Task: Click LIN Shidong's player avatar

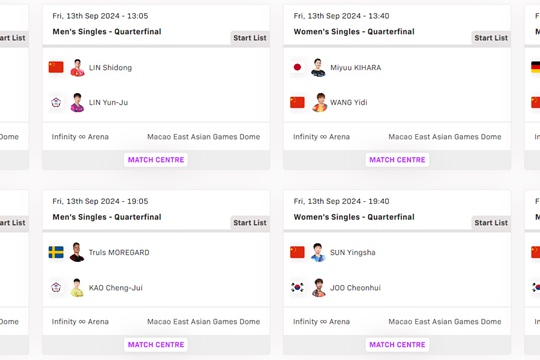Action: click(x=77, y=68)
